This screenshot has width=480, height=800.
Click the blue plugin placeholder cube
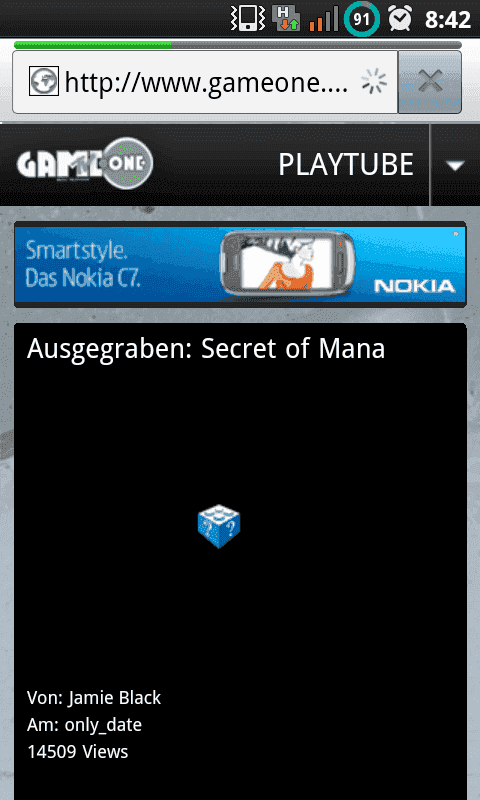219,527
